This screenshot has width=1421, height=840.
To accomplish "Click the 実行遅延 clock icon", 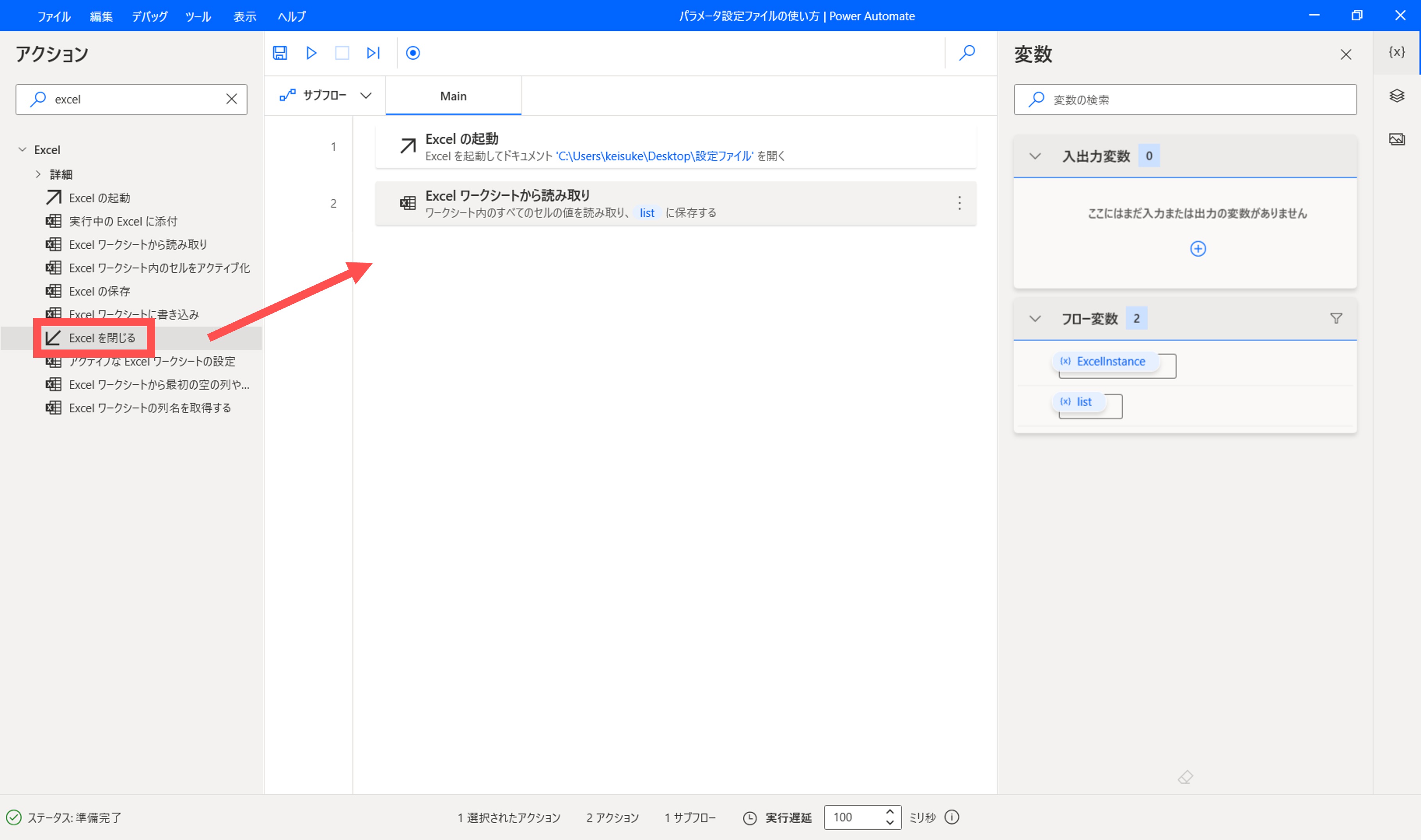I will [749, 818].
